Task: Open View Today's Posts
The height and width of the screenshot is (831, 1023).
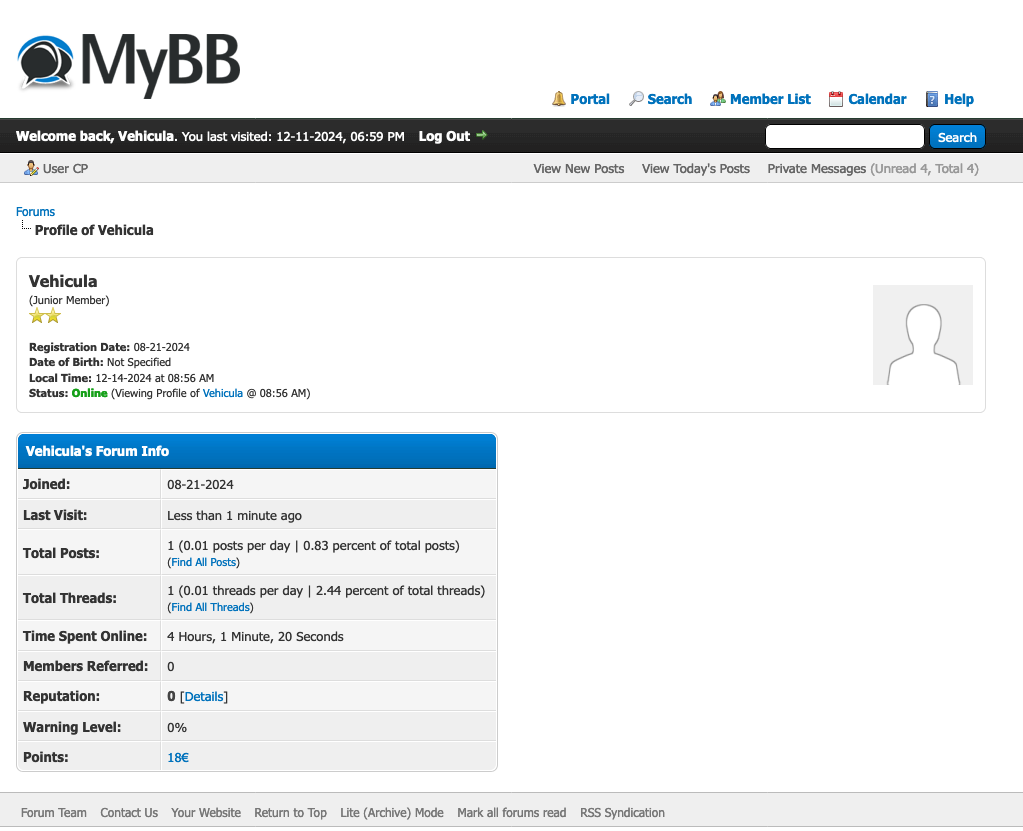Action: 695,169
